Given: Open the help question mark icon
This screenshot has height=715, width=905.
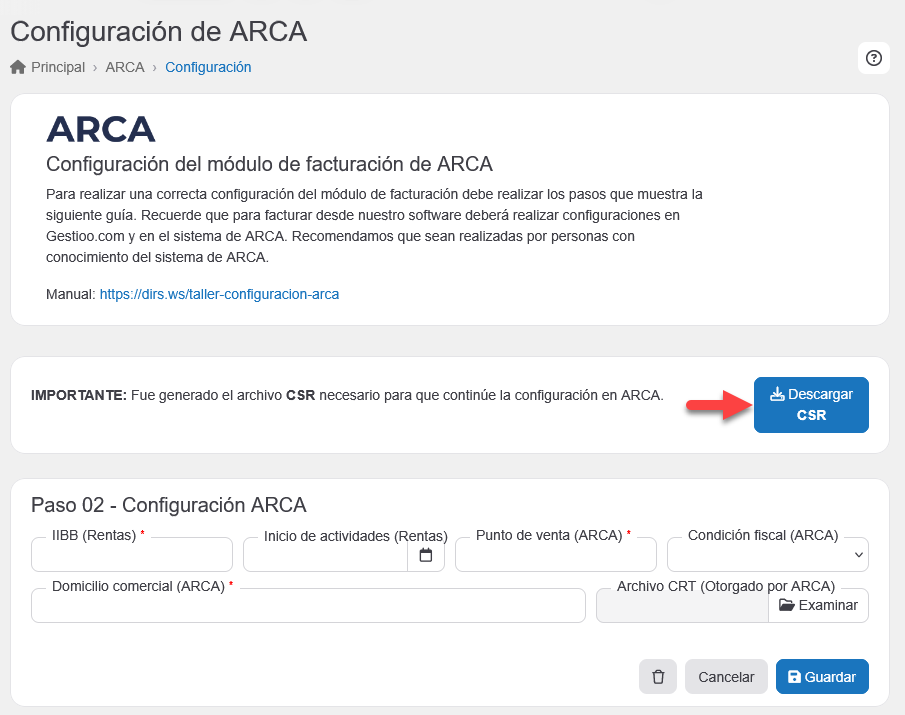Looking at the screenshot, I should point(873,58).
